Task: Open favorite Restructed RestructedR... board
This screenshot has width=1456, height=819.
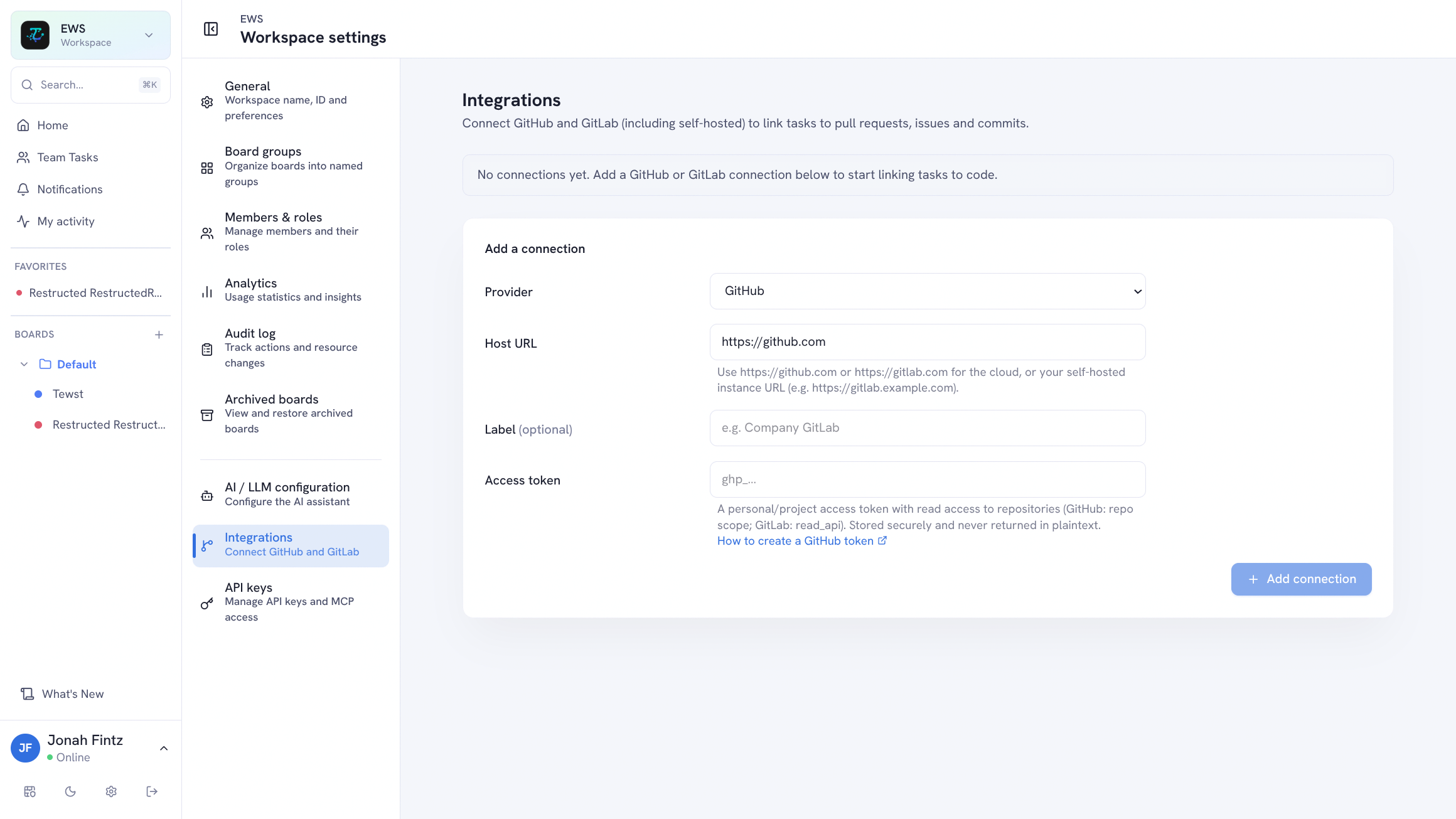Action: (x=90, y=293)
